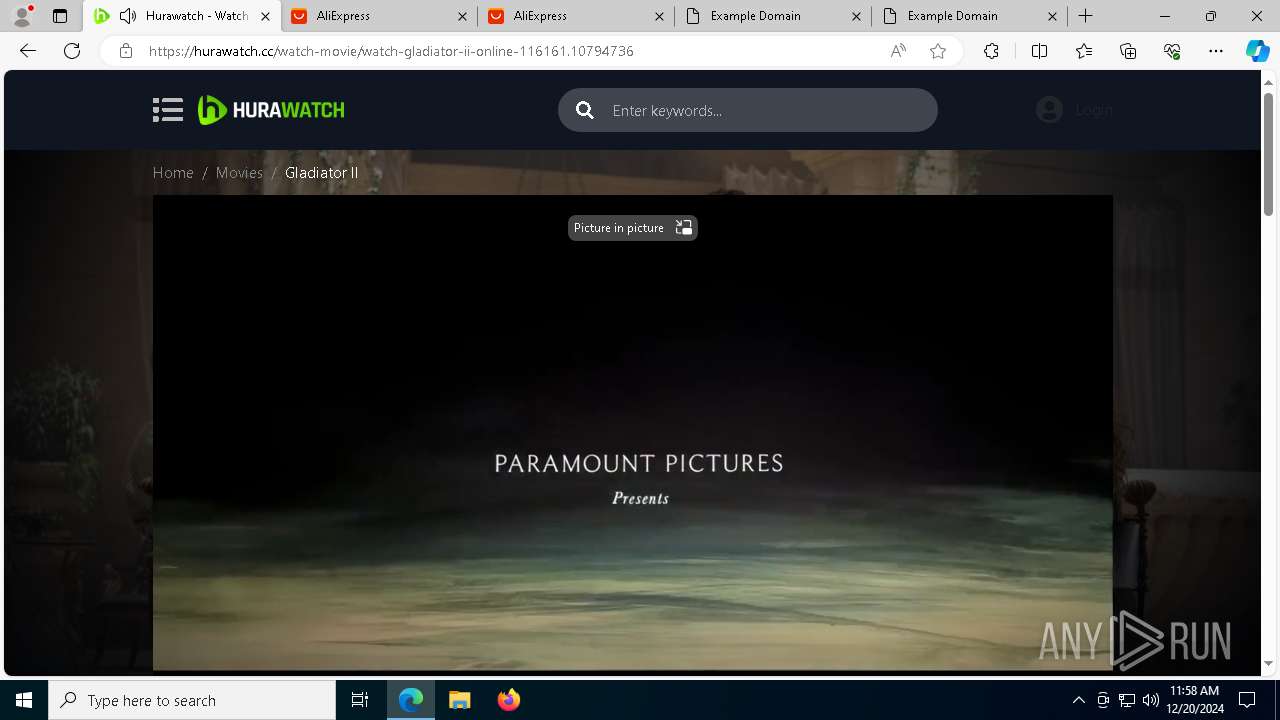Mute the Hurawatch tab audio icon
The height and width of the screenshot is (720, 1280).
coord(128,16)
